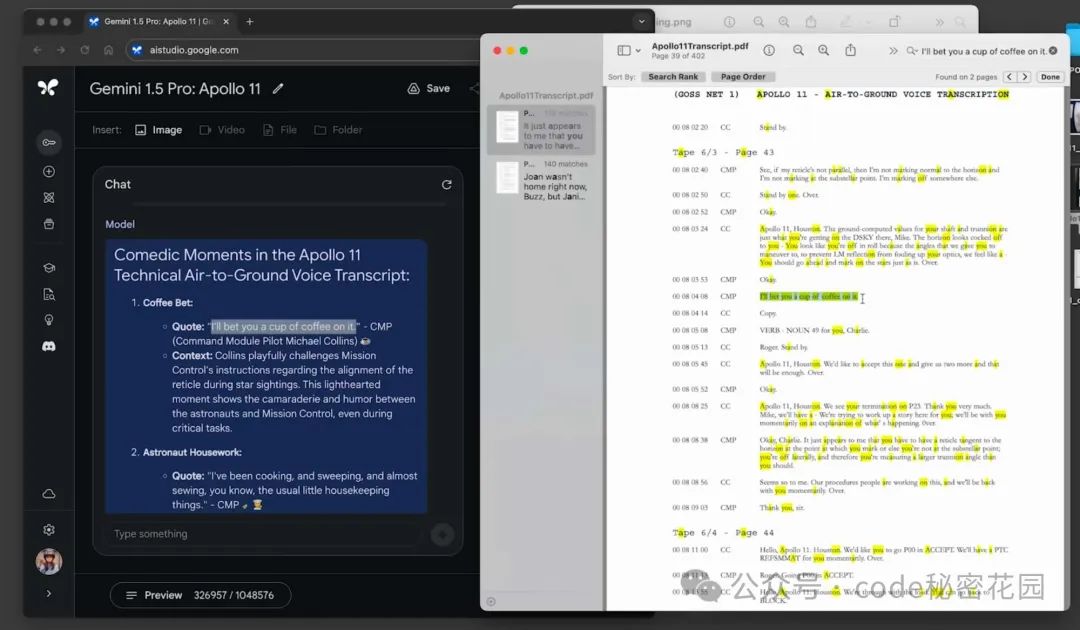Go to previous search match

click(1010, 76)
